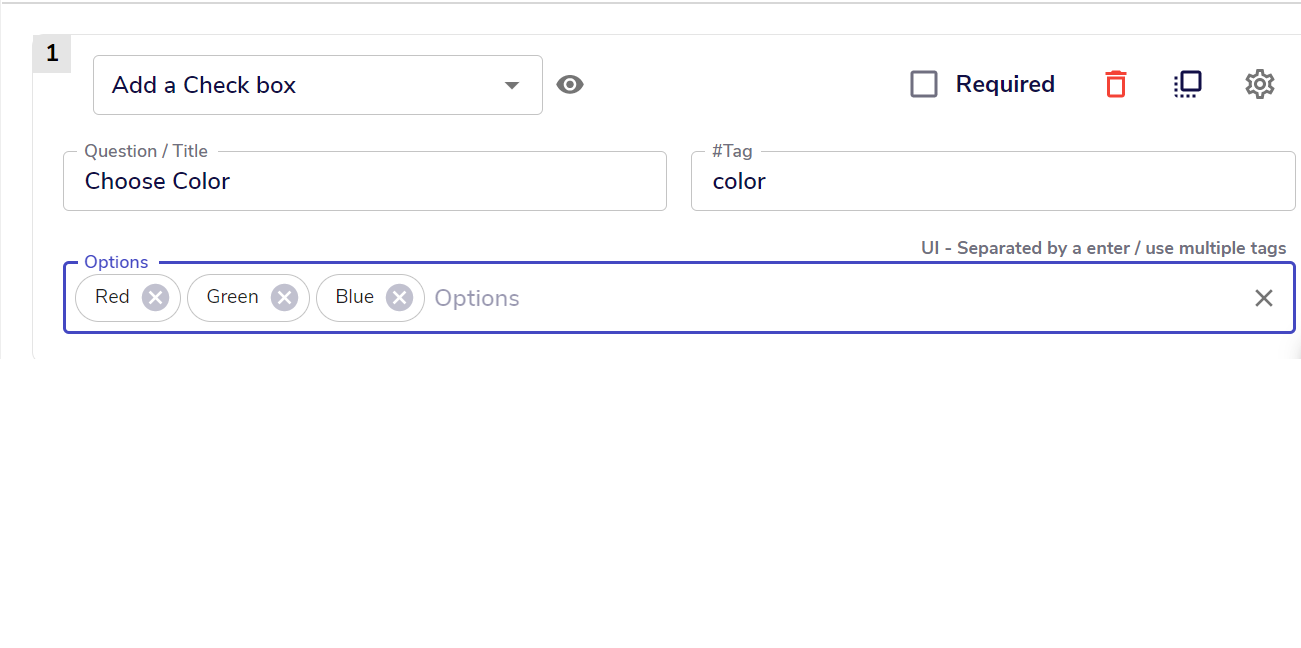Image resolution: width=1301 pixels, height=648 pixels.
Task: Remove the Red option tag
Action: tap(155, 298)
